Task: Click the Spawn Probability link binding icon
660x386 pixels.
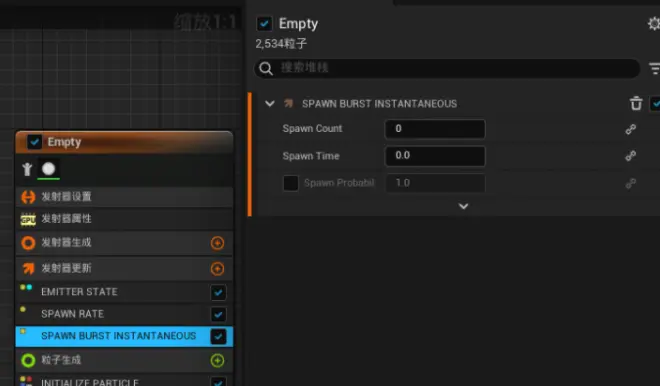Action: click(631, 183)
